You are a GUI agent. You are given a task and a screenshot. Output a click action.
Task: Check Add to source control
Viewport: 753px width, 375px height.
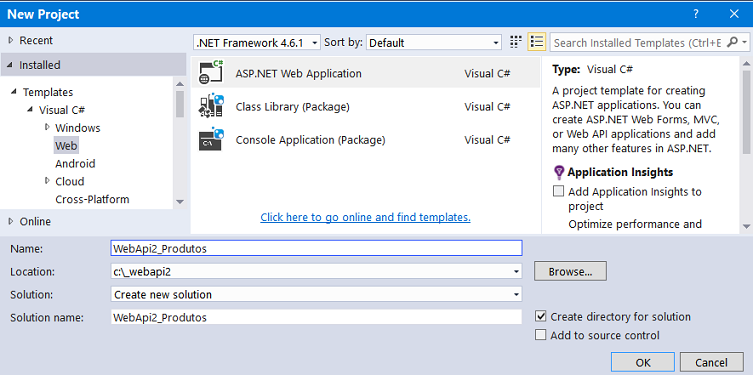pyautogui.click(x=541, y=335)
